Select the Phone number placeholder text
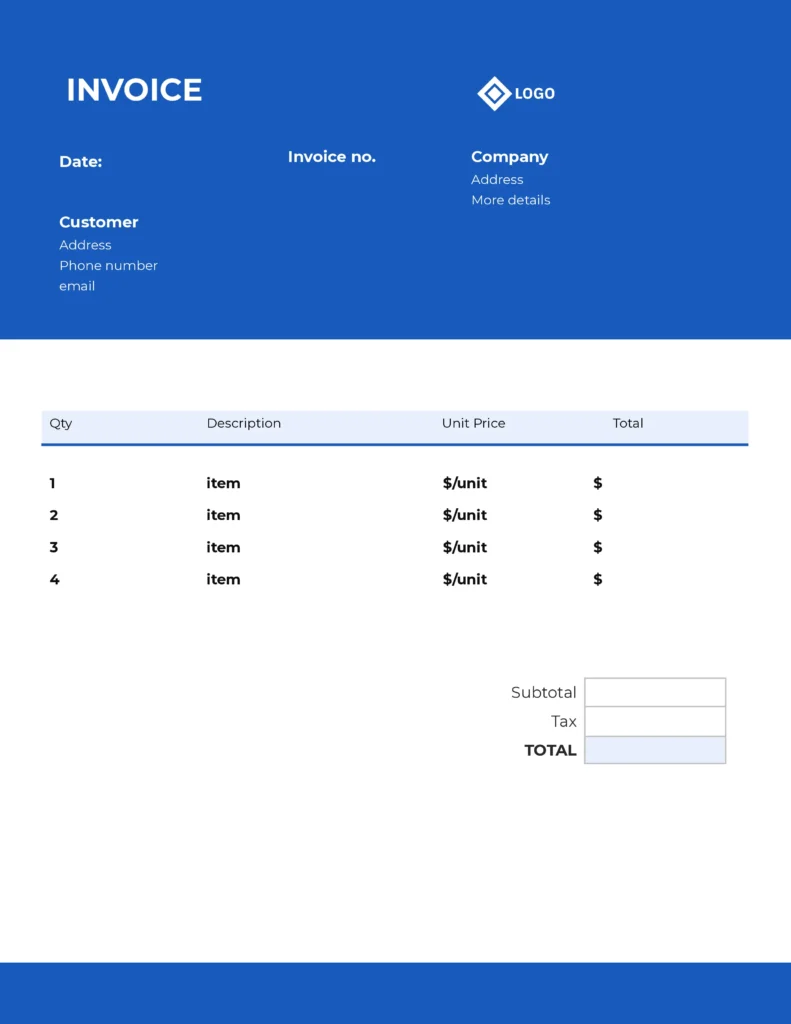This screenshot has width=791, height=1024. [x=108, y=266]
